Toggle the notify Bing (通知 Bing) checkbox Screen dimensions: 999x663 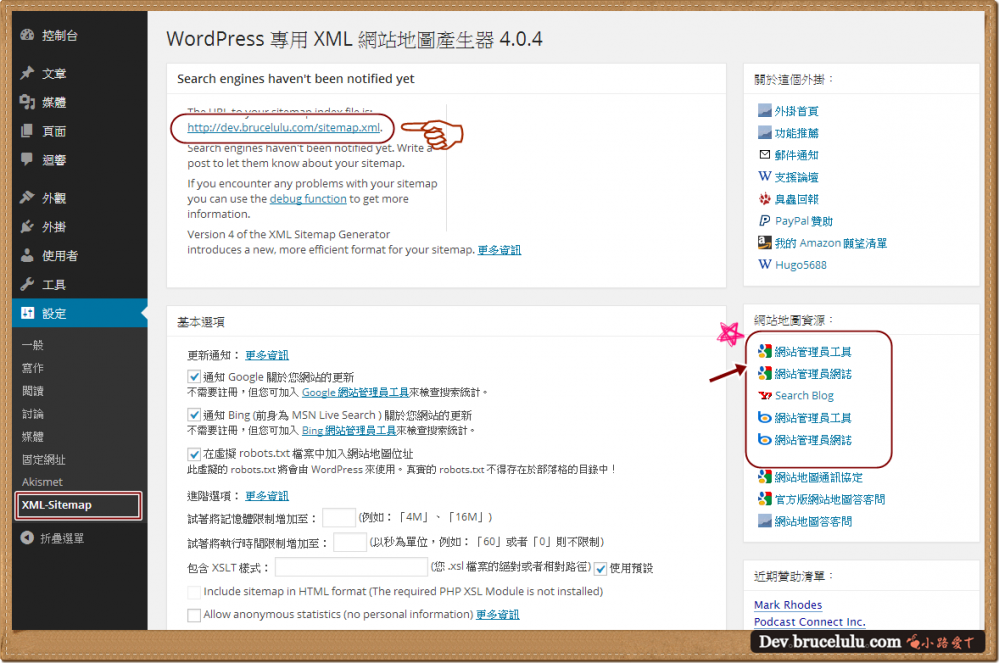[x=194, y=415]
